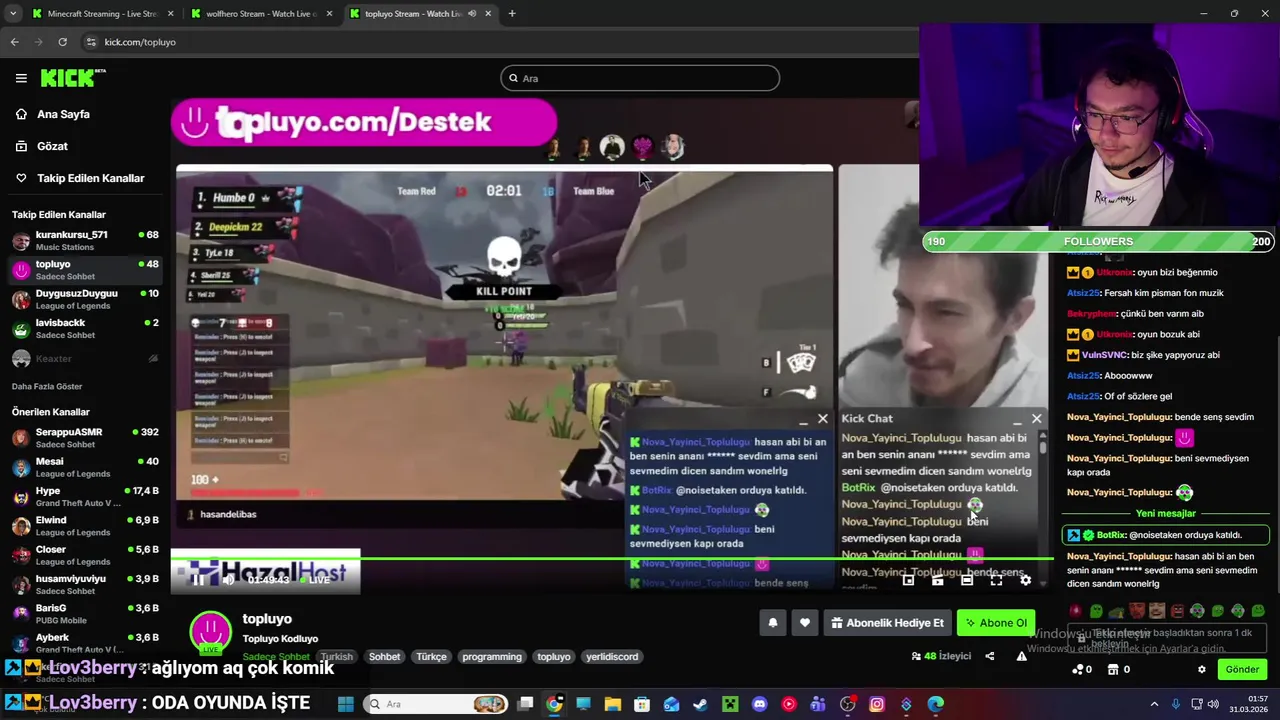Launch Discord from the taskbar
The height and width of the screenshot is (720, 1280).
(759, 704)
